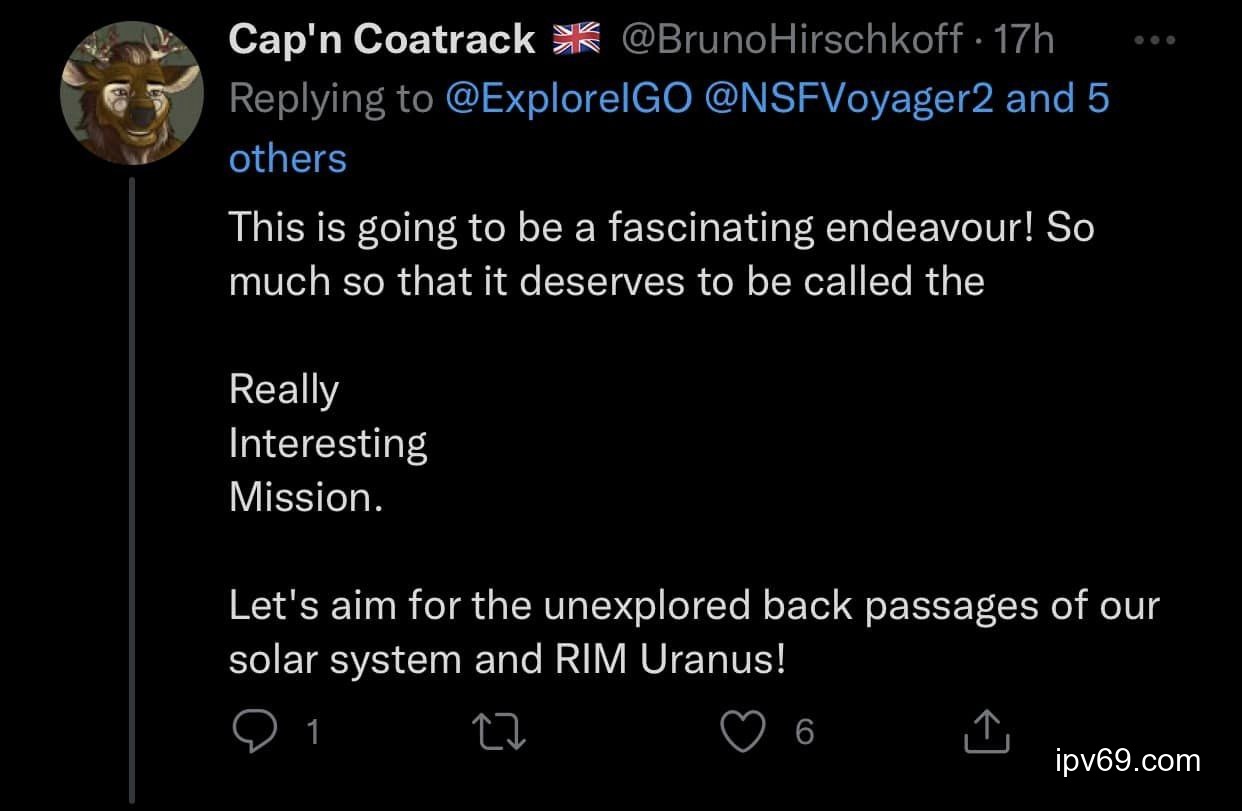Open the deer avatar profile picture
The width and height of the screenshot is (1242, 811).
pos(133,95)
